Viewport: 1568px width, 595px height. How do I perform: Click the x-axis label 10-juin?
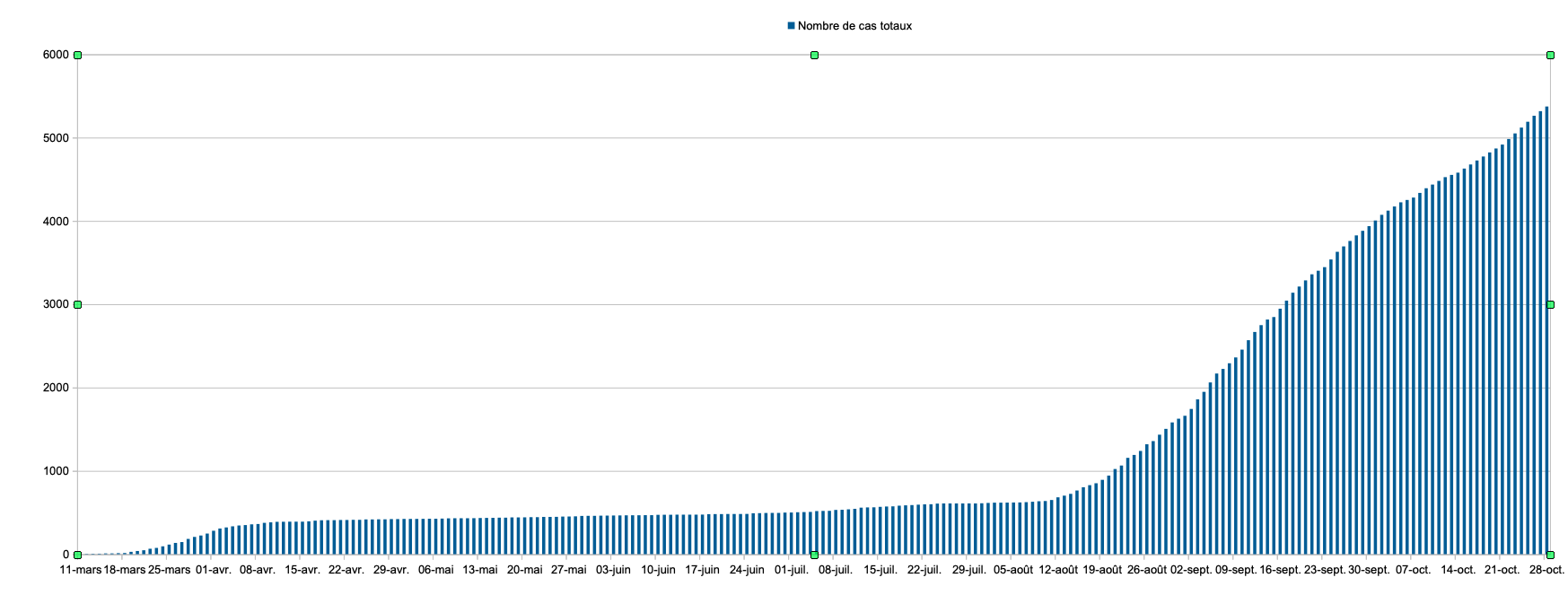pos(658,570)
